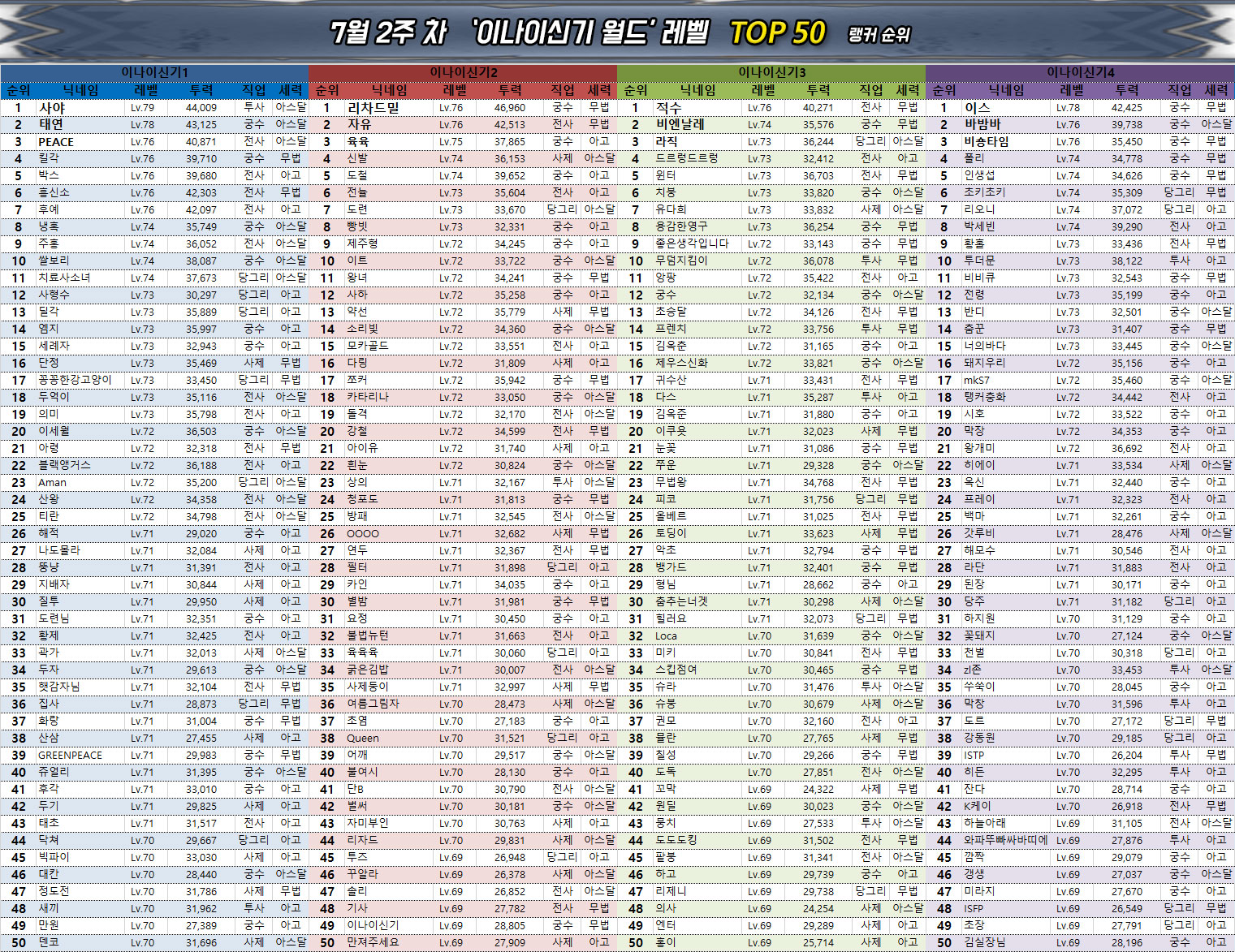
Task: Click 닉네임 column header under 이나이신기1
Action: 80,90
